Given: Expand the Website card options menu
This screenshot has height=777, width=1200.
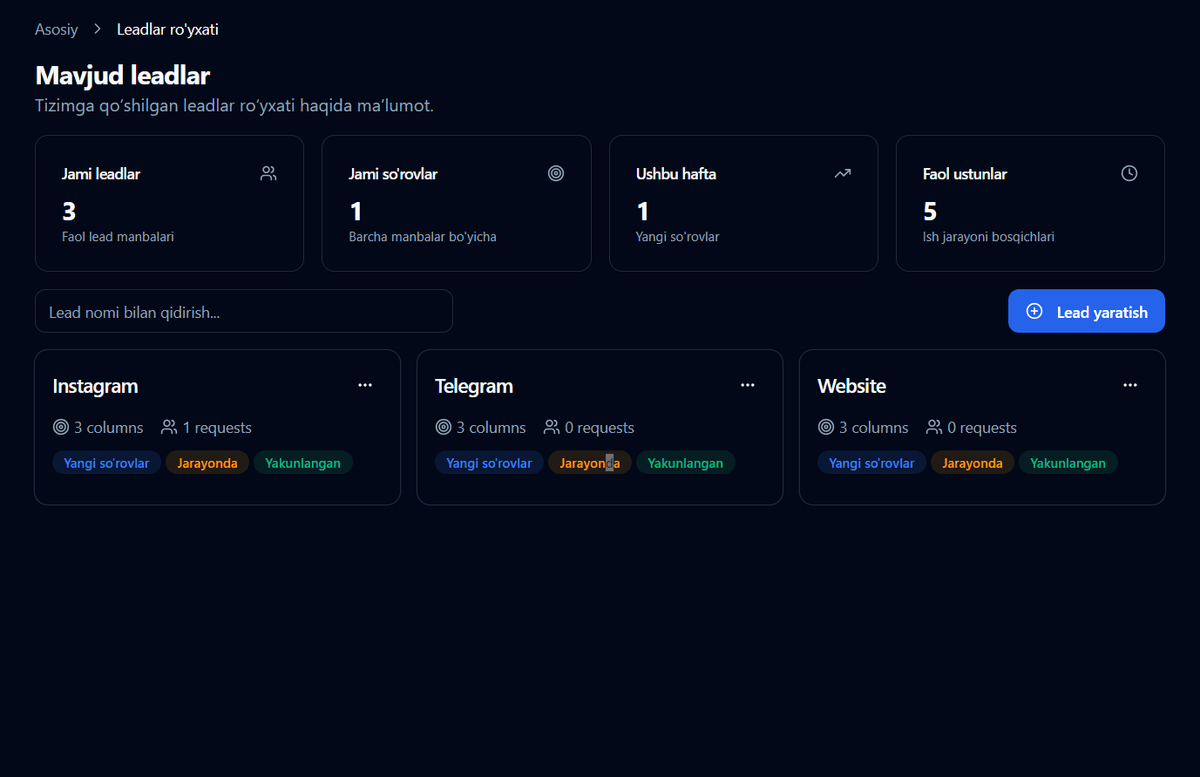Looking at the screenshot, I should pos(1130,385).
